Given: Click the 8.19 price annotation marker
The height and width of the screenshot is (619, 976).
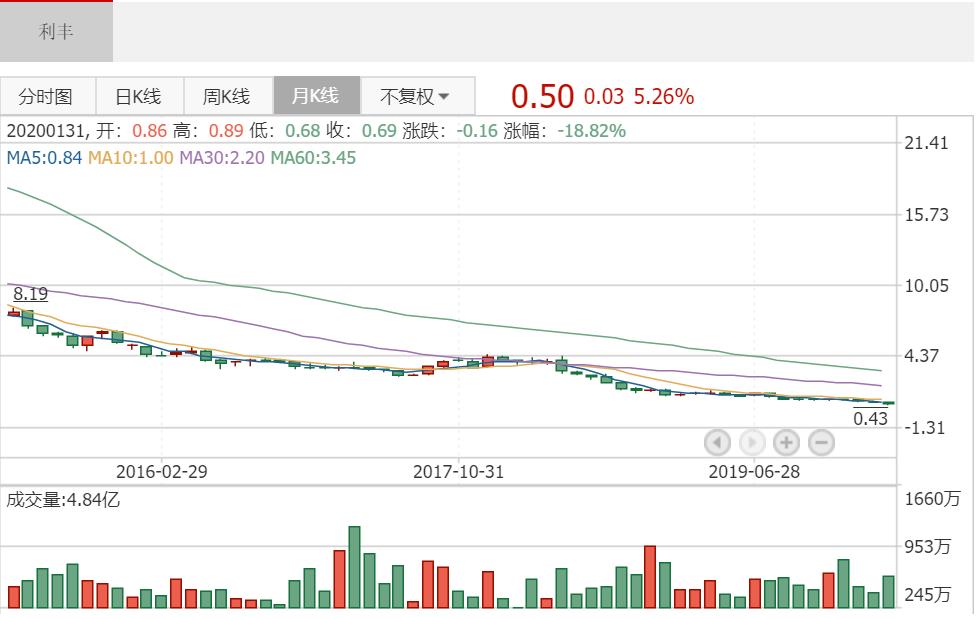Looking at the screenshot, I should click(x=30, y=293).
